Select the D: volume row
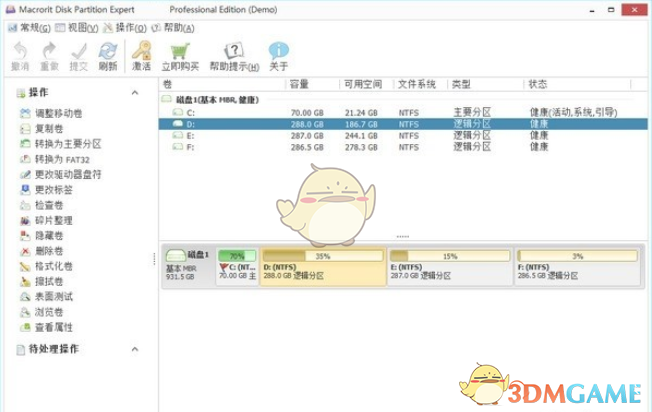Image resolution: width=652 pixels, height=412 pixels. [x=403, y=124]
